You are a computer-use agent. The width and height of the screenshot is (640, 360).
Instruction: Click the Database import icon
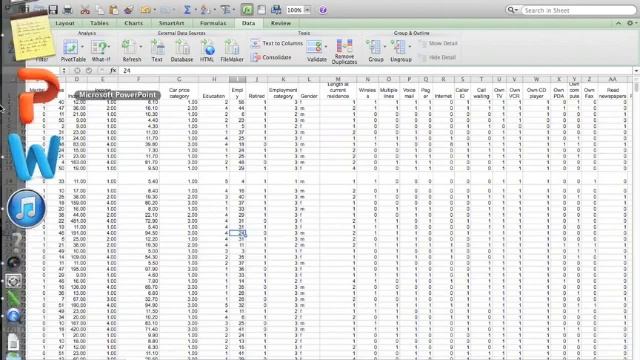point(182,47)
